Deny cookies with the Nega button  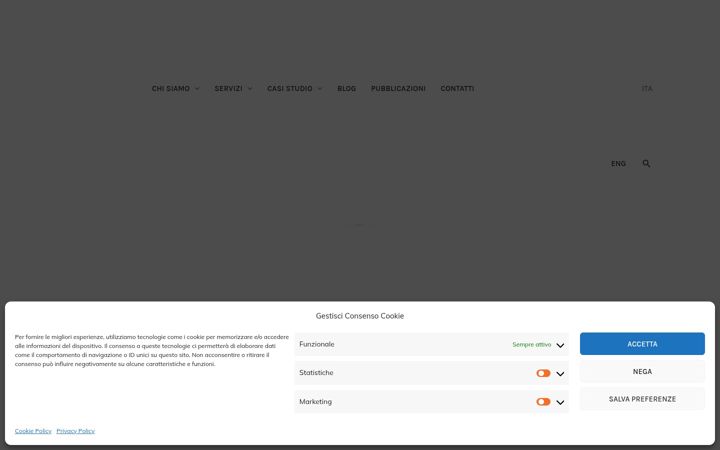pos(642,371)
